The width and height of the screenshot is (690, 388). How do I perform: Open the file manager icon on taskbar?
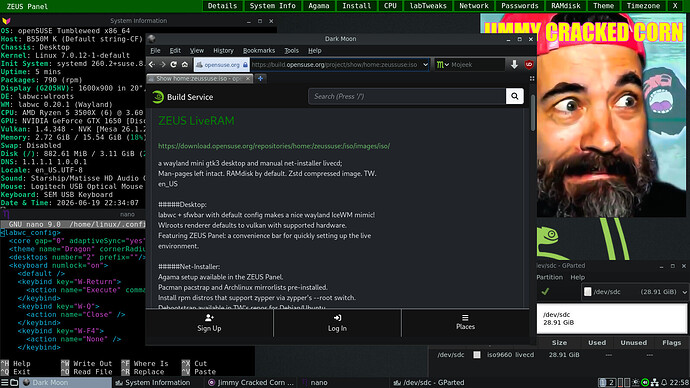click(14, 383)
